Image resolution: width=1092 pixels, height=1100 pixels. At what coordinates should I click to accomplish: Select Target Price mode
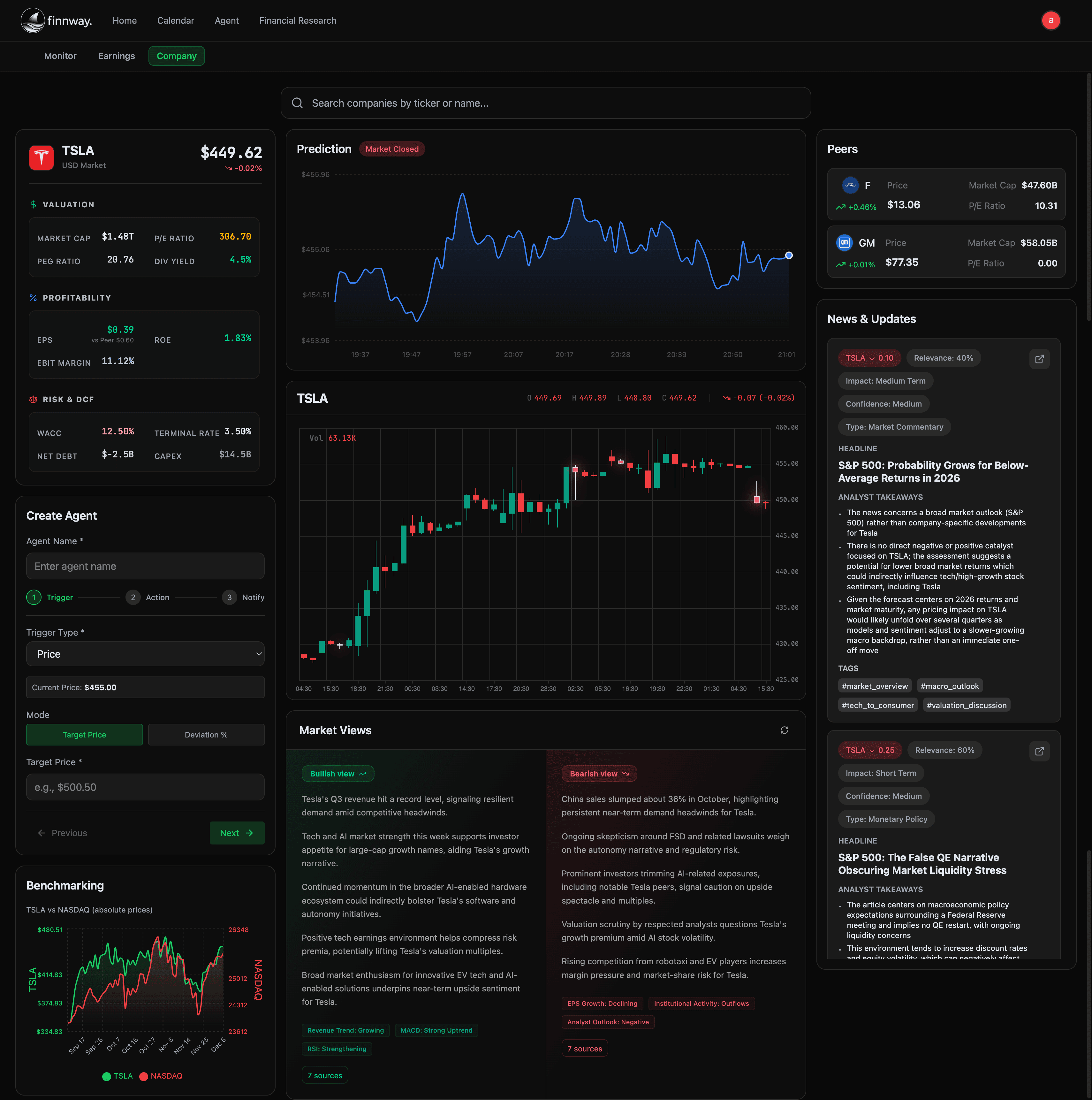(84, 735)
